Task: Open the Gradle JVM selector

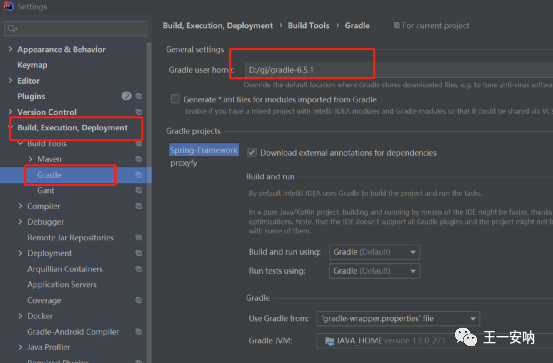Action: [435, 341]
